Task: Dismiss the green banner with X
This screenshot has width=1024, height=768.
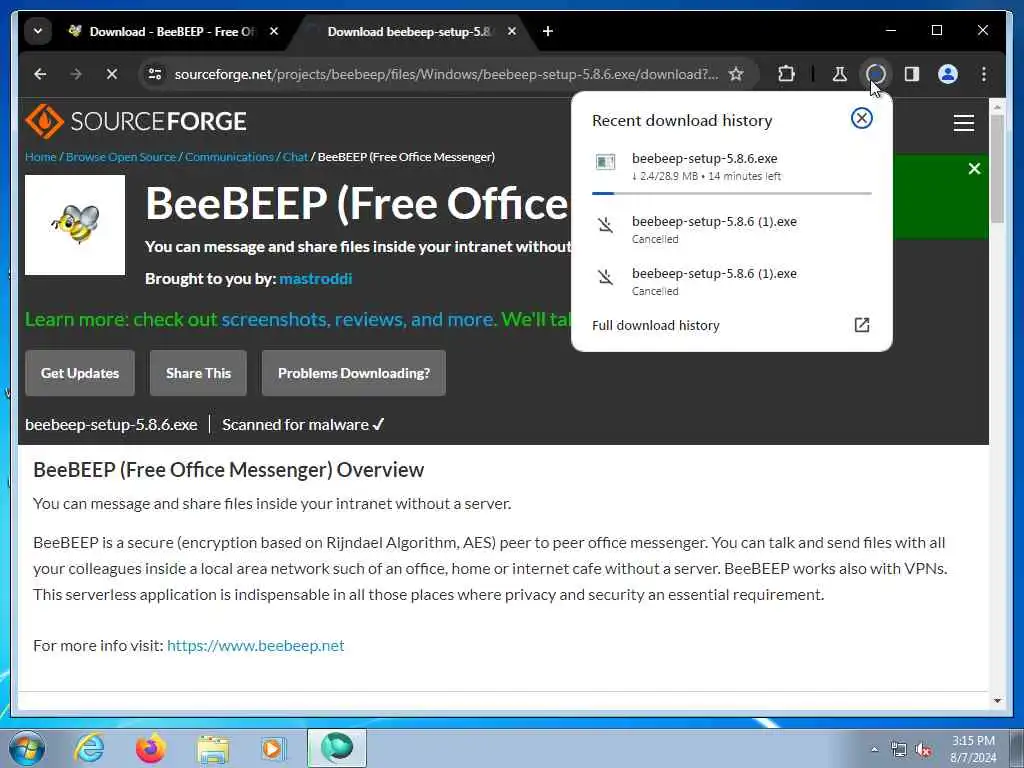Action: 974,169
